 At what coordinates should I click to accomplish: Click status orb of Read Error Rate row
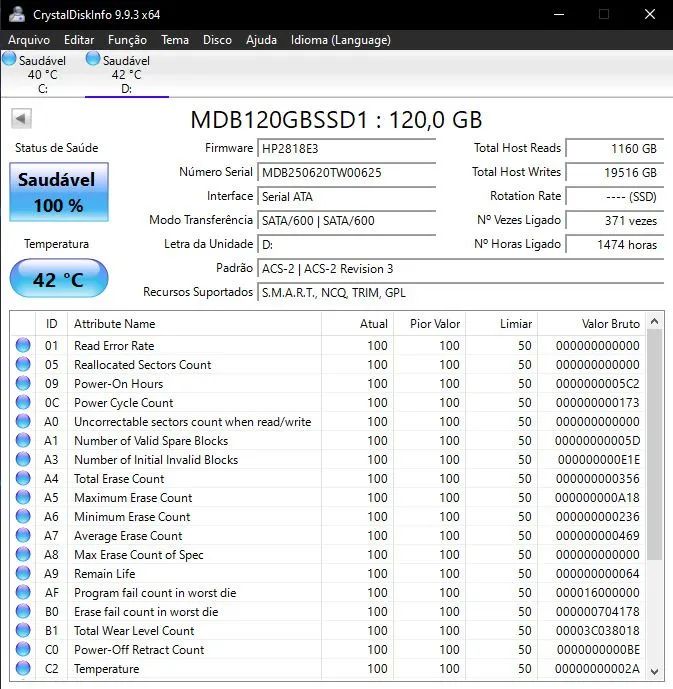click(x=23, y=345)
